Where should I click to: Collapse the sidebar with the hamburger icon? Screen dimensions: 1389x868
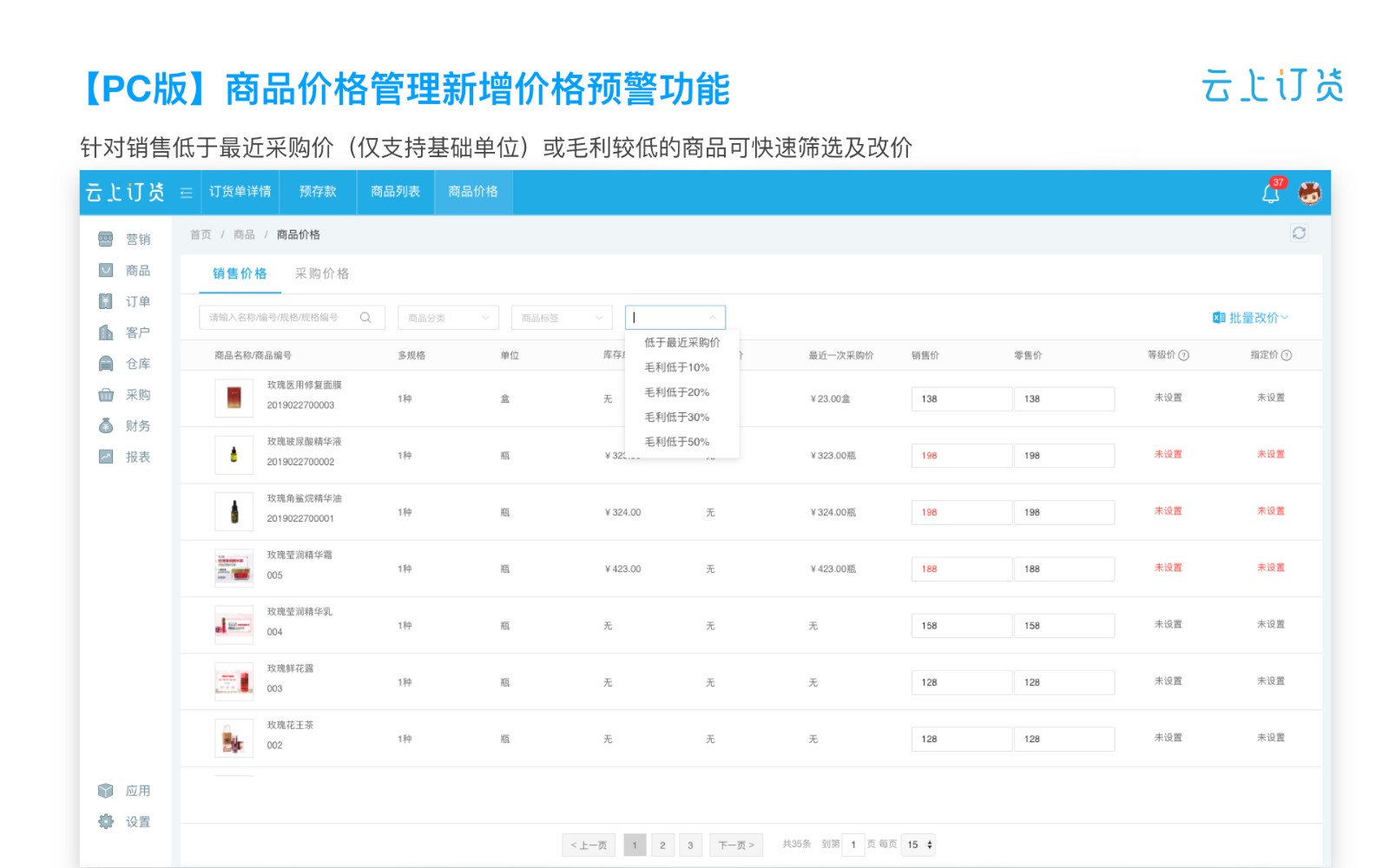tap(186, 193)
